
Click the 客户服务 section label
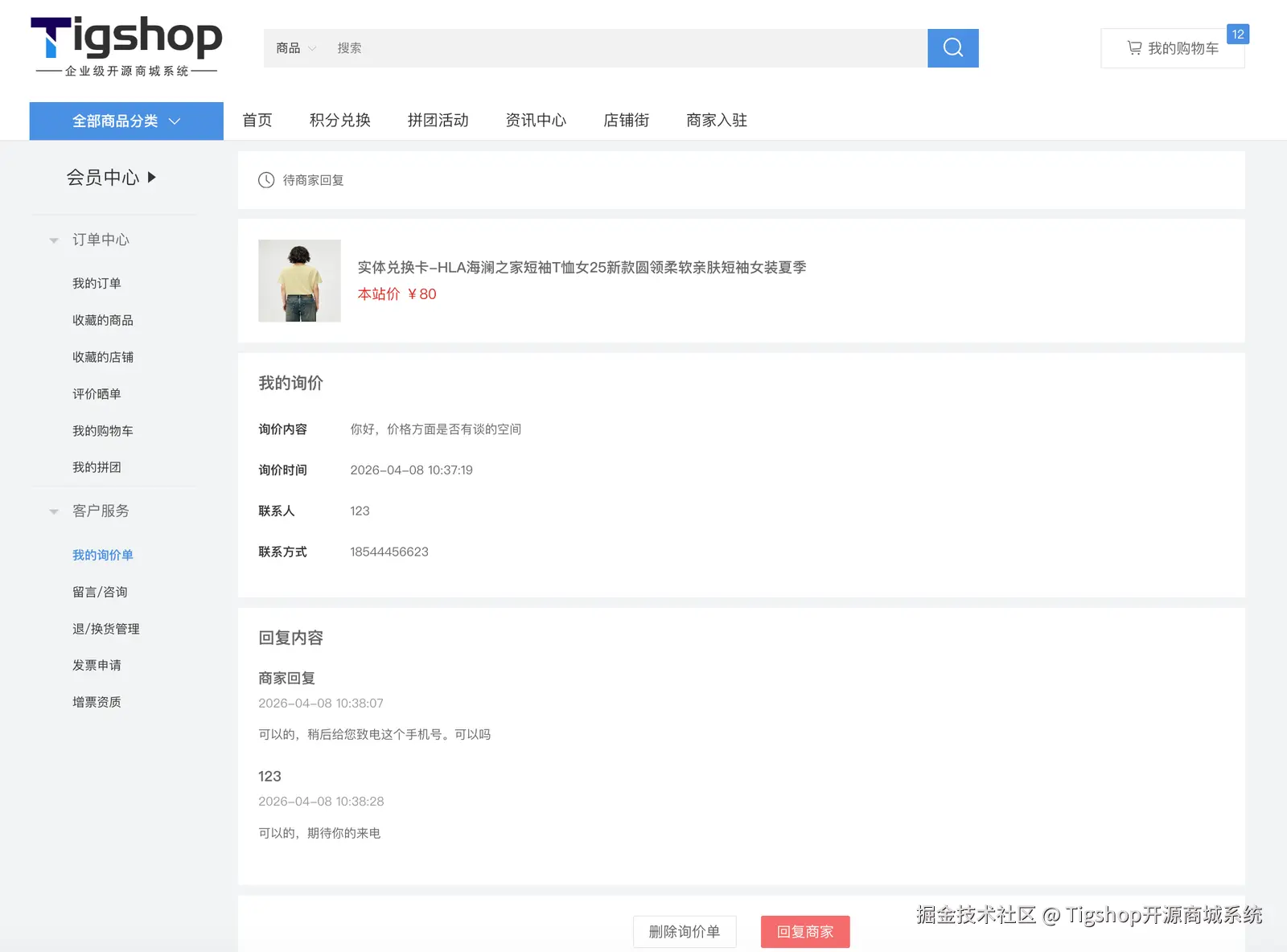coord(101,511)
